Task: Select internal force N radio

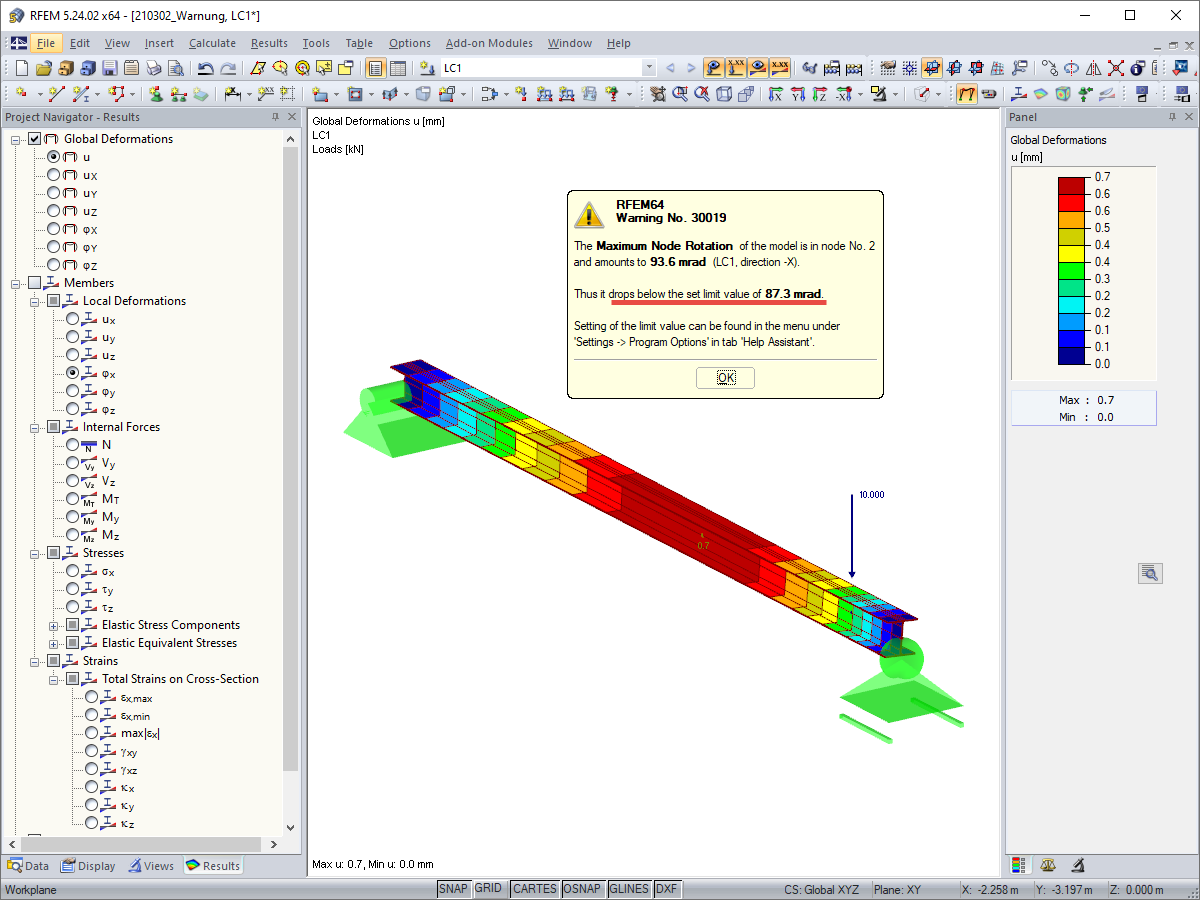Action: (x=72, y=445)
